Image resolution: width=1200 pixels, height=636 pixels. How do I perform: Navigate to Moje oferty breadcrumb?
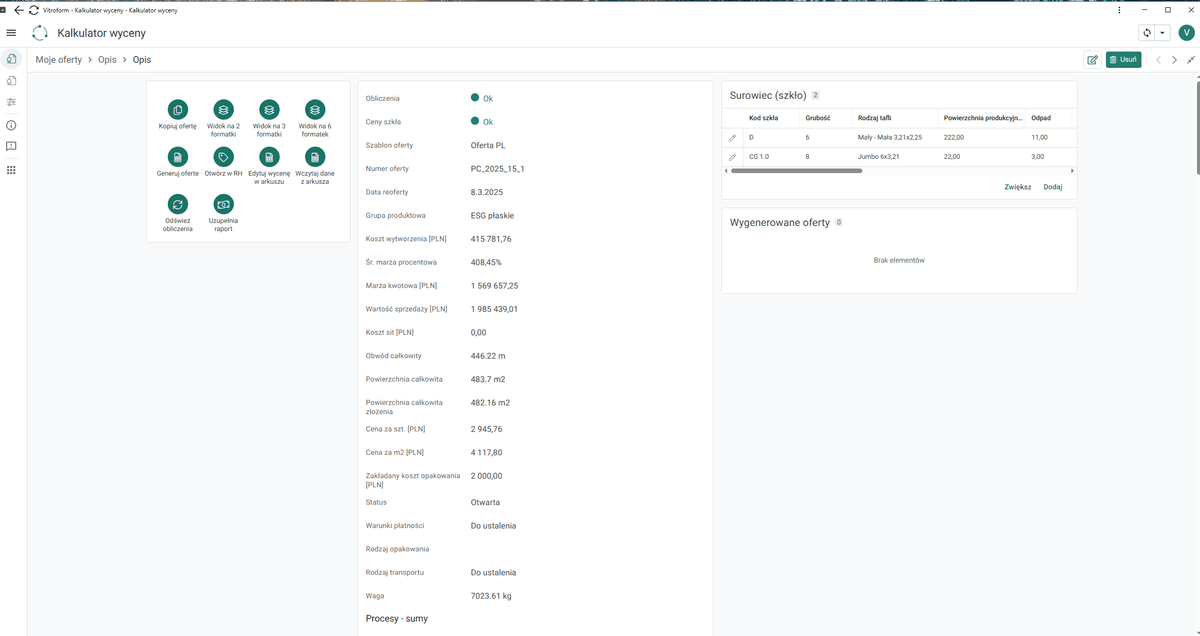pyautogui.click(x=59, y=60)
